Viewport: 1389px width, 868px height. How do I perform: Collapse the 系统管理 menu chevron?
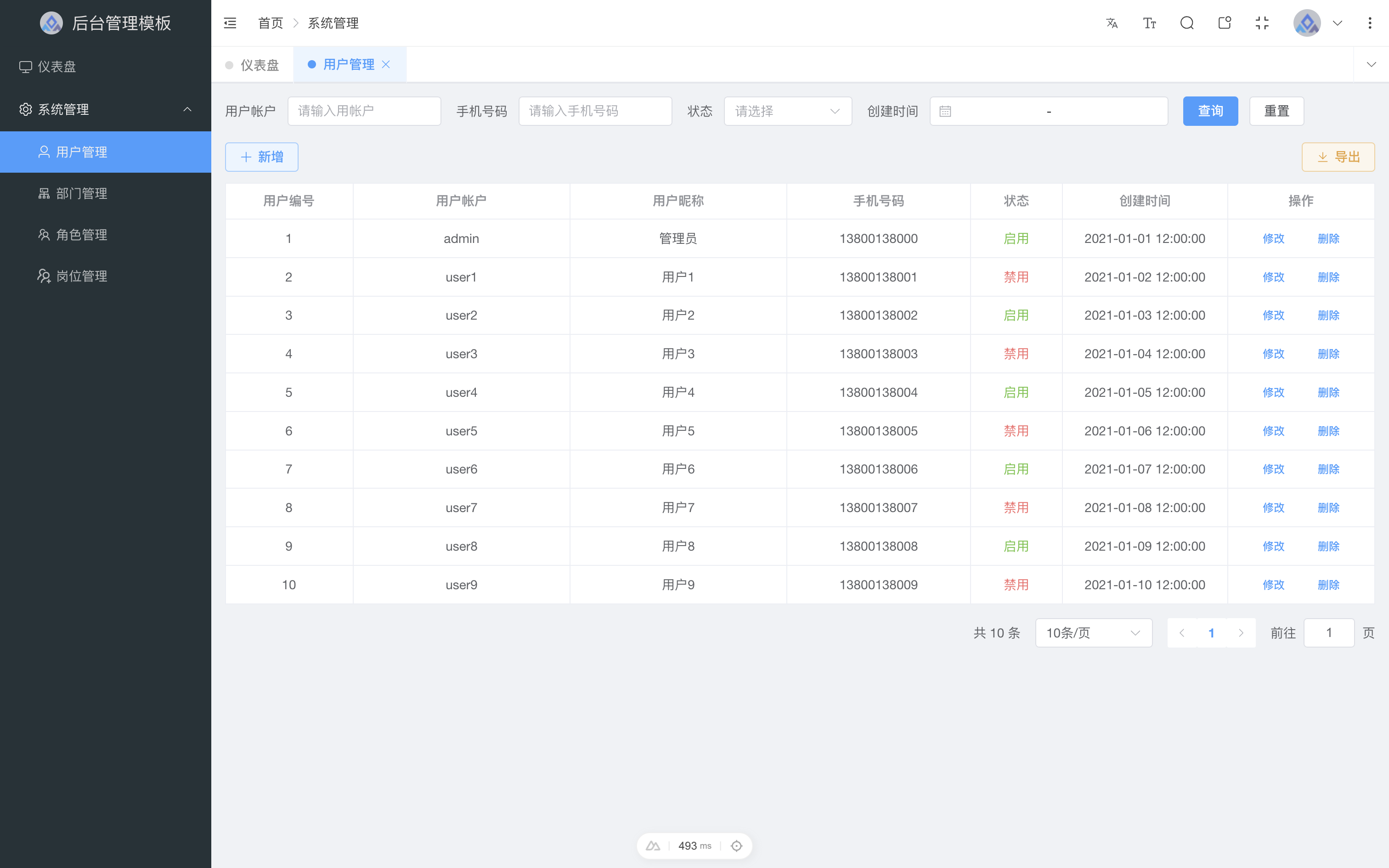tap(188, 109)
